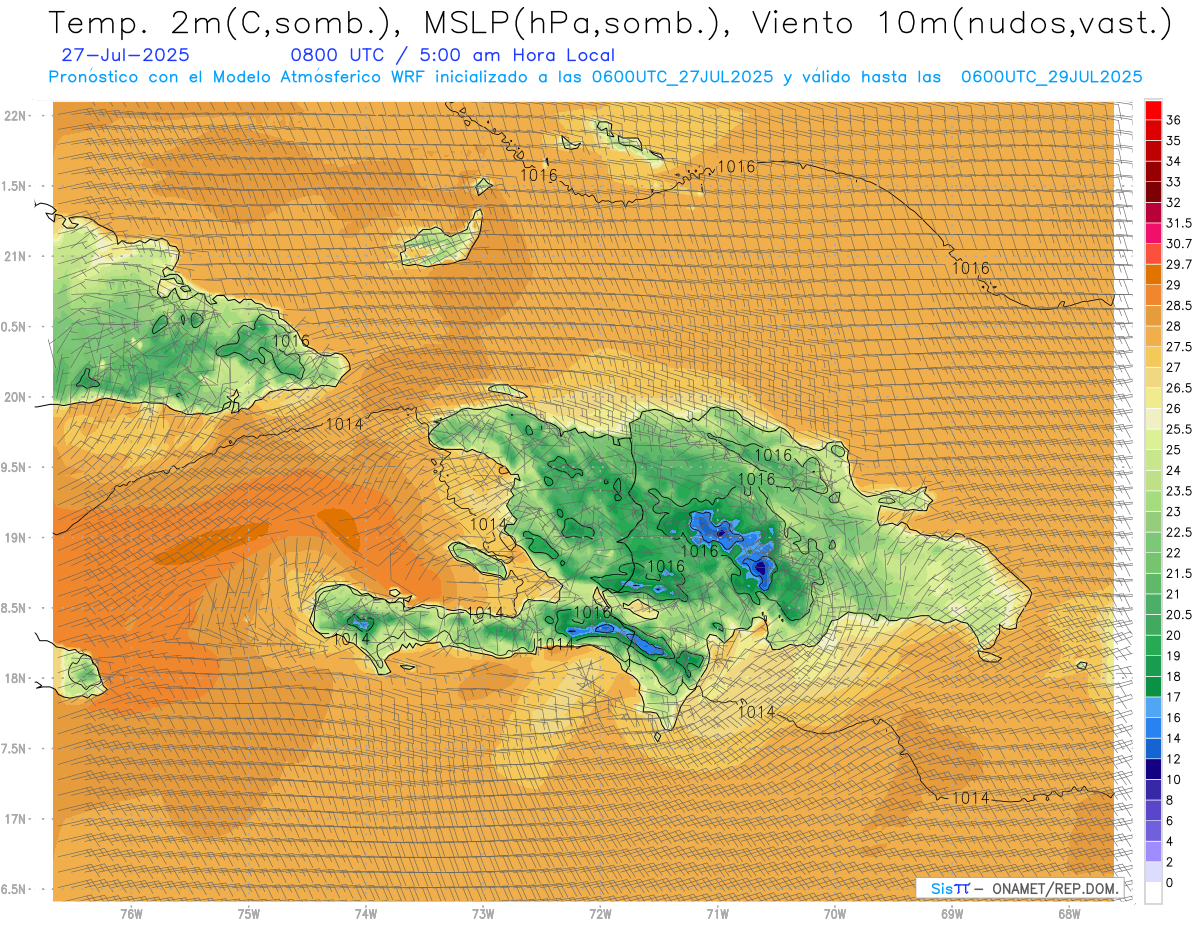Click longitude axis label '69W'
This screenshot has height=927, width=1200.
[952, 914]
